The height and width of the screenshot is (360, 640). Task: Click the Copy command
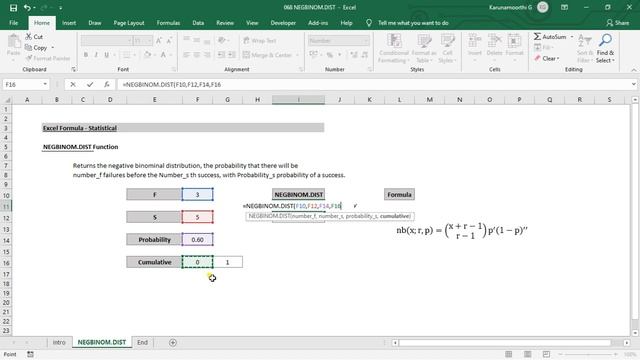36,48
